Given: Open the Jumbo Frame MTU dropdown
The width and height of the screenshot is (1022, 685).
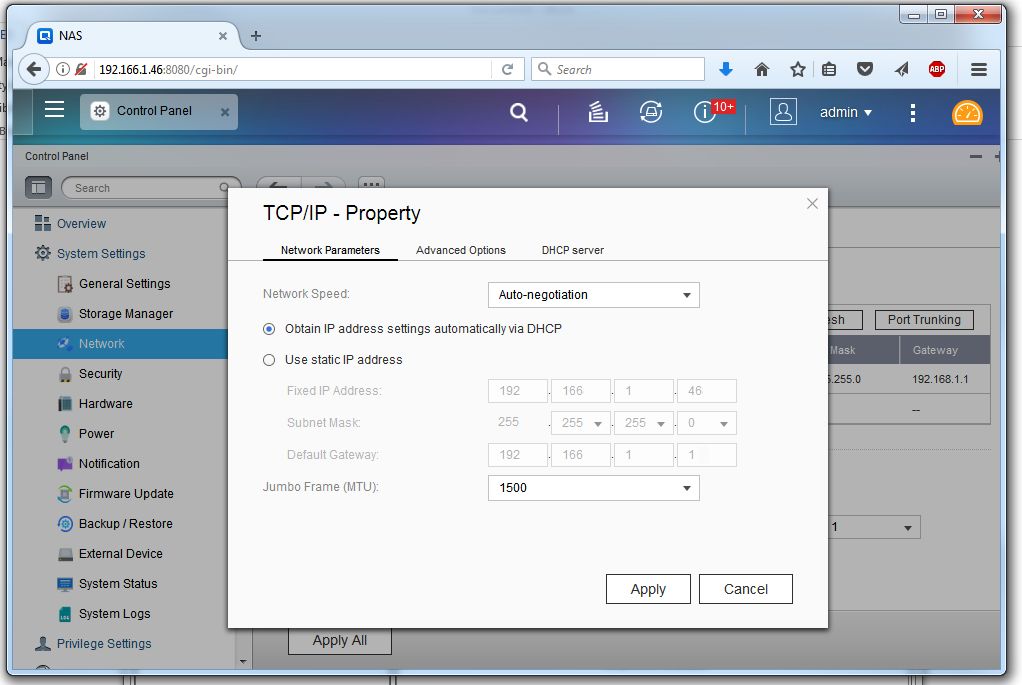Looking at the screenshot, I should coord(593,488).
